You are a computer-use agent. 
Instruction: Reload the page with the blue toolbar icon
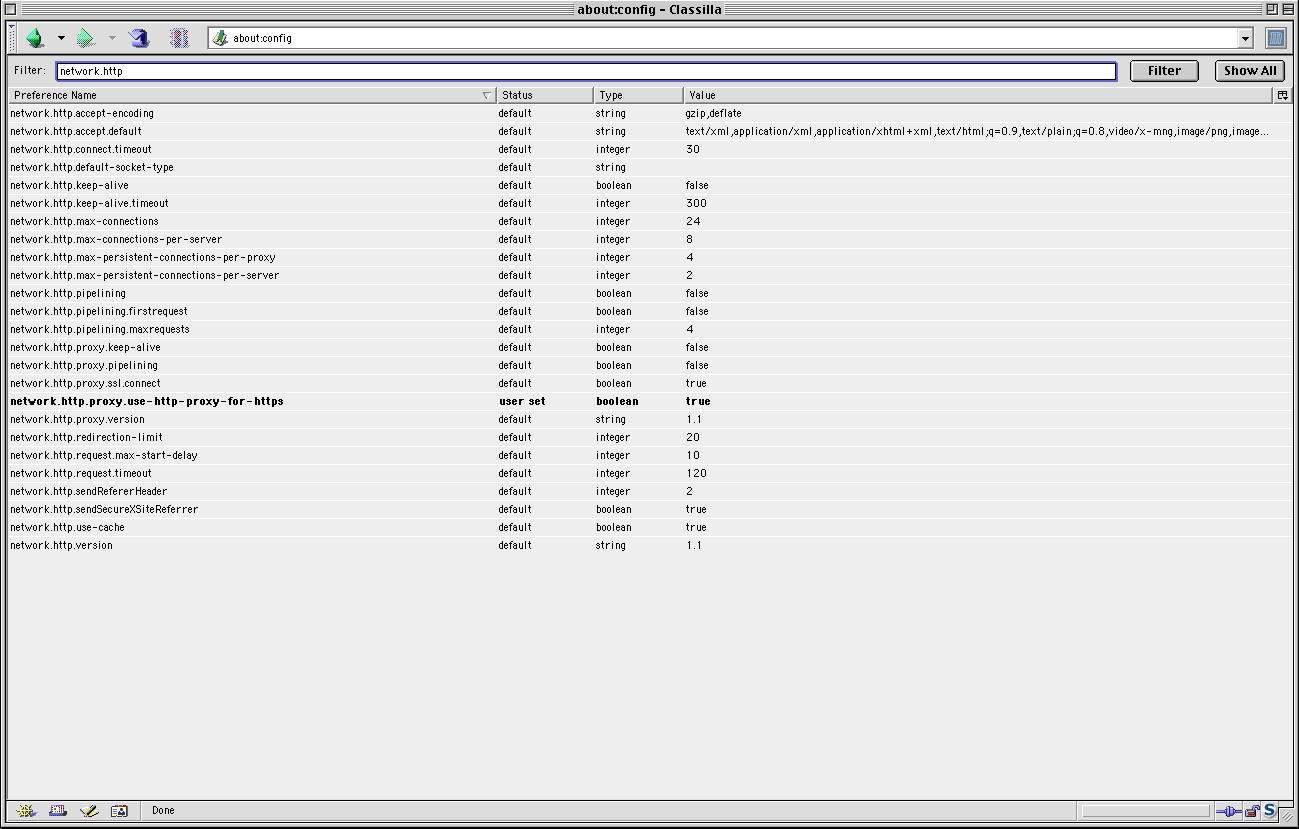(x=139, y=38)
